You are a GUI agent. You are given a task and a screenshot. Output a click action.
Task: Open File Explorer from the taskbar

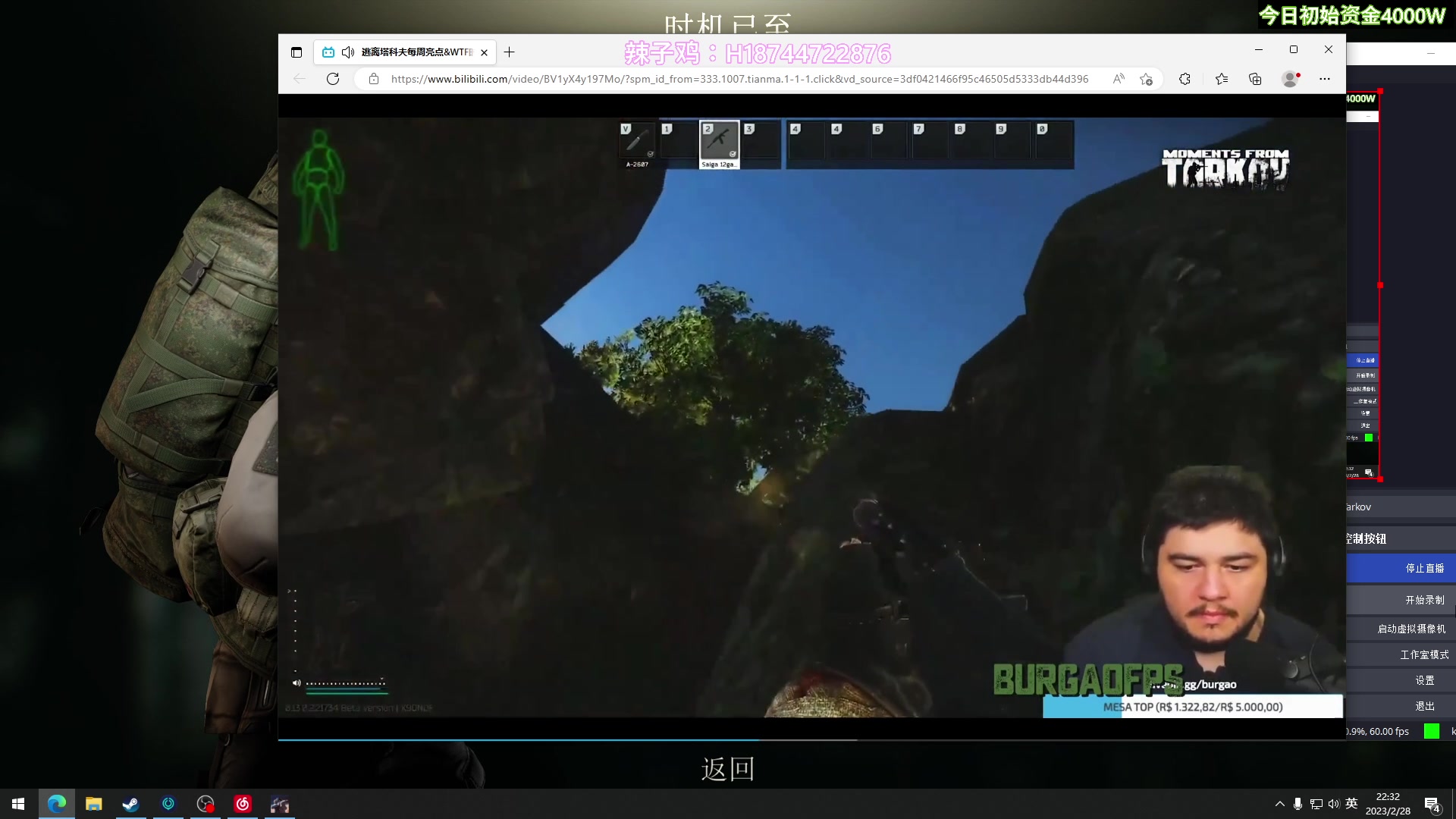tap(94, 804)
